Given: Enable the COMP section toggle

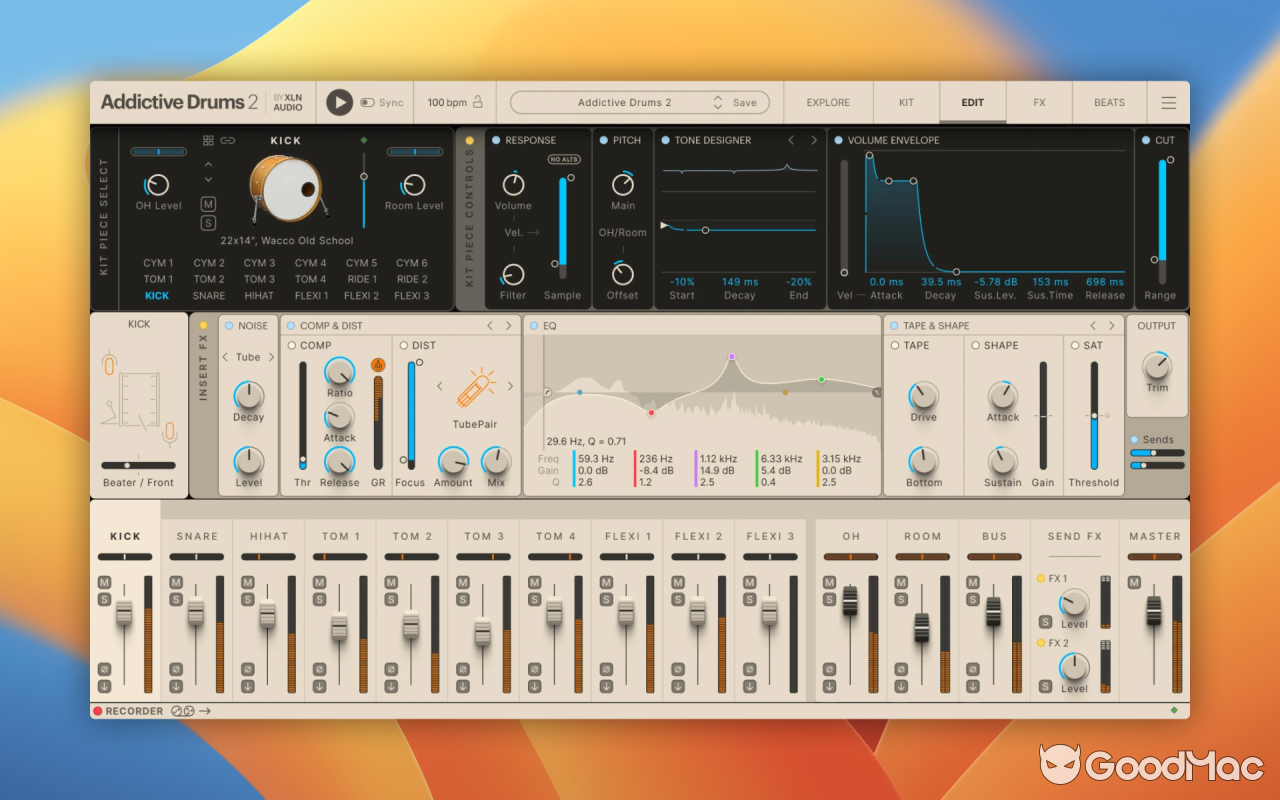Looking at the screenshot, I should [291, 345].
